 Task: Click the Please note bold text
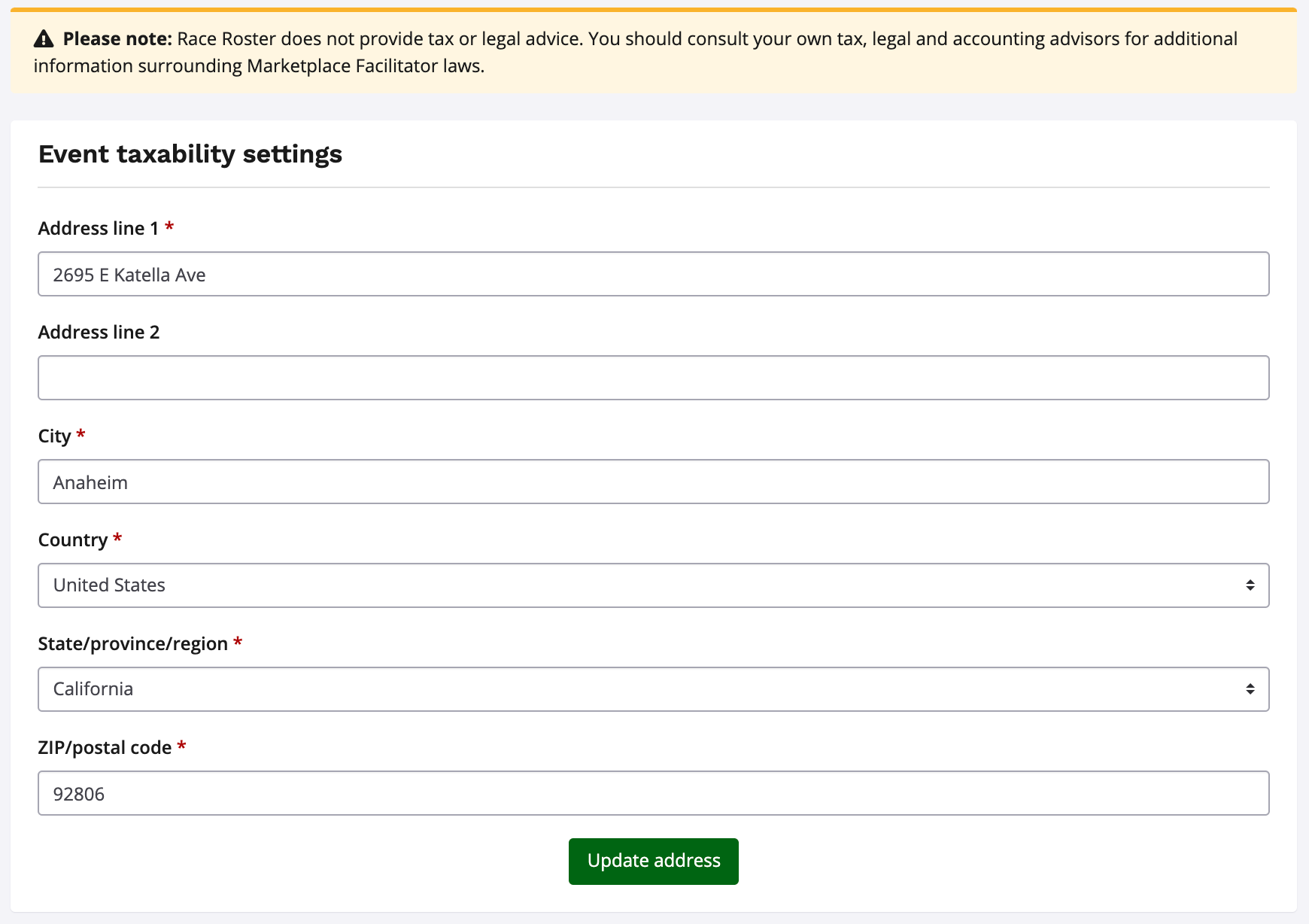117,39
